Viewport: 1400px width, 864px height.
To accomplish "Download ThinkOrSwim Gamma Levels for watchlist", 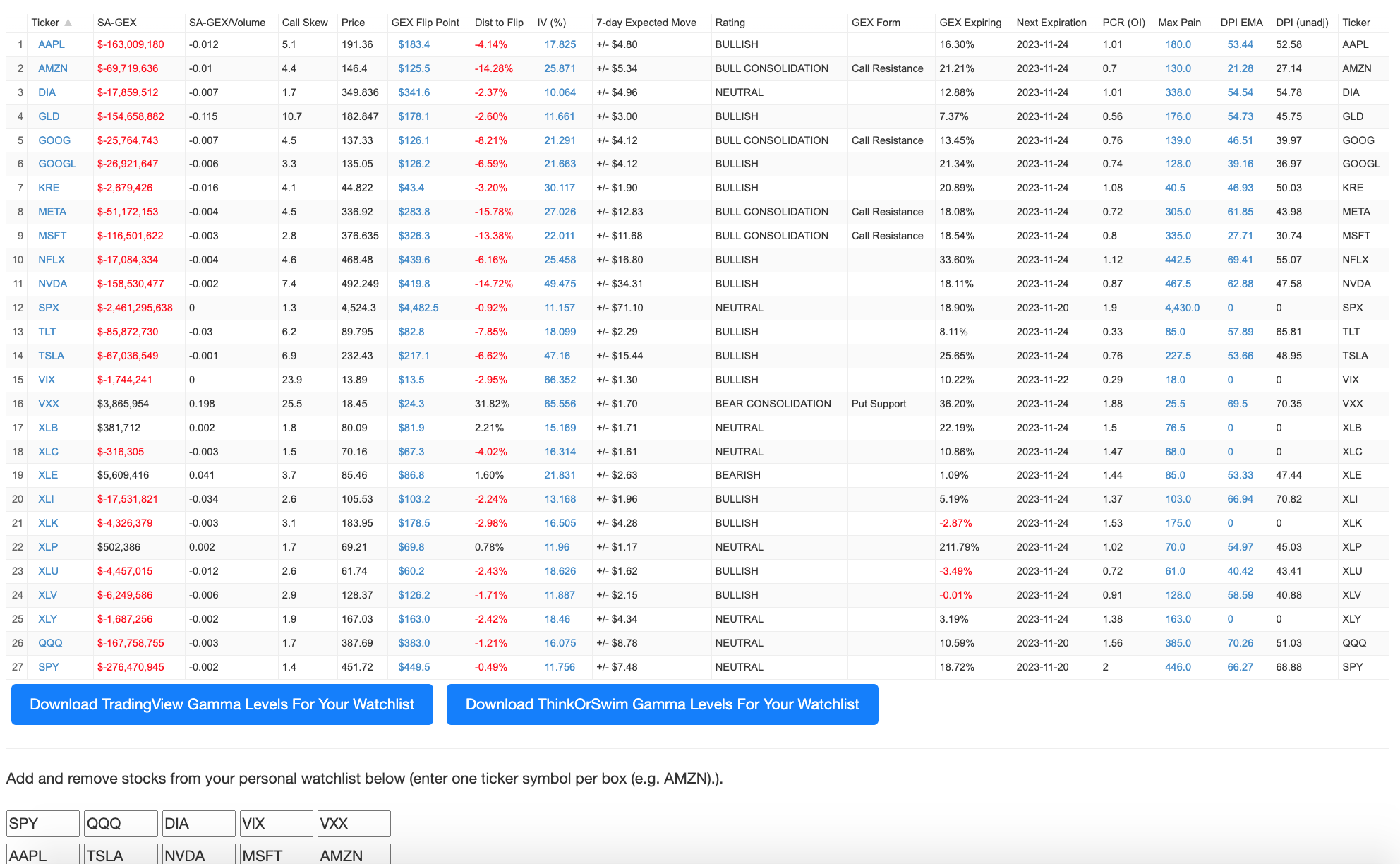I will click(x=662, y=704).
